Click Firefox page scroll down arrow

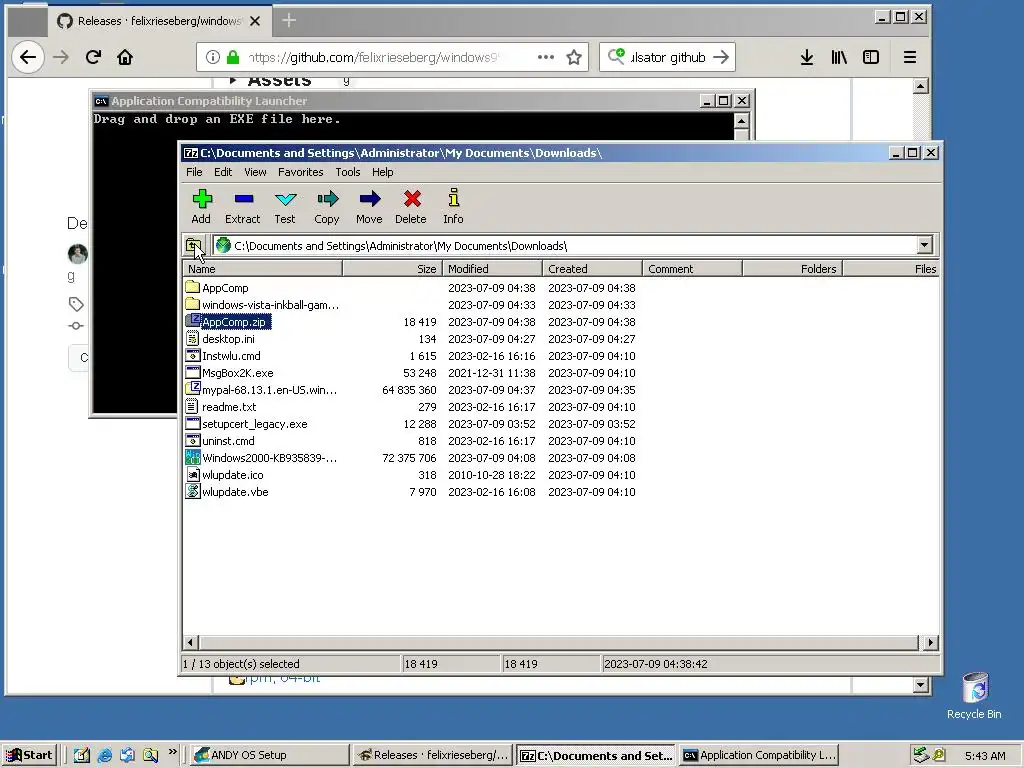point(920,684)
